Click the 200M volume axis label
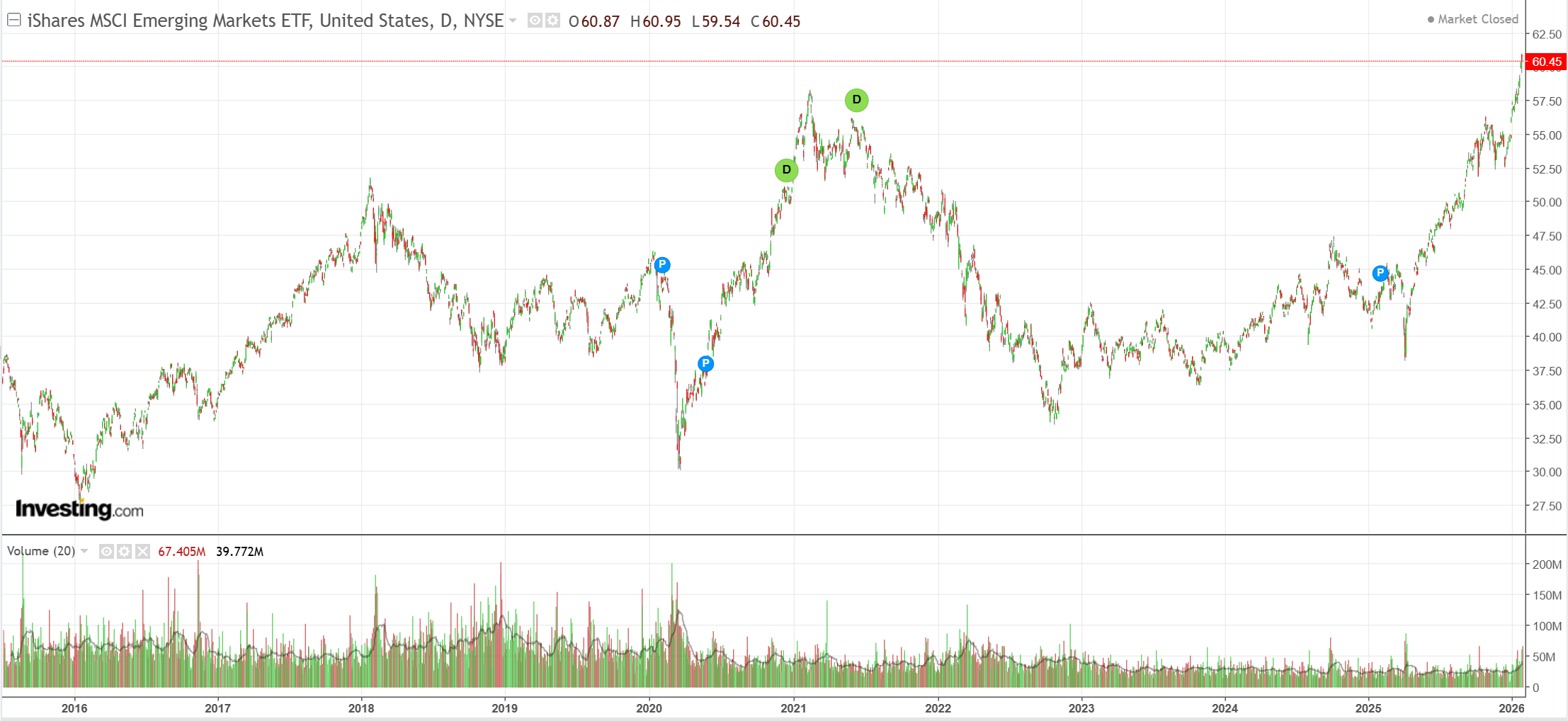This screenshot has height=721, width=1568. coord(1547,564)
